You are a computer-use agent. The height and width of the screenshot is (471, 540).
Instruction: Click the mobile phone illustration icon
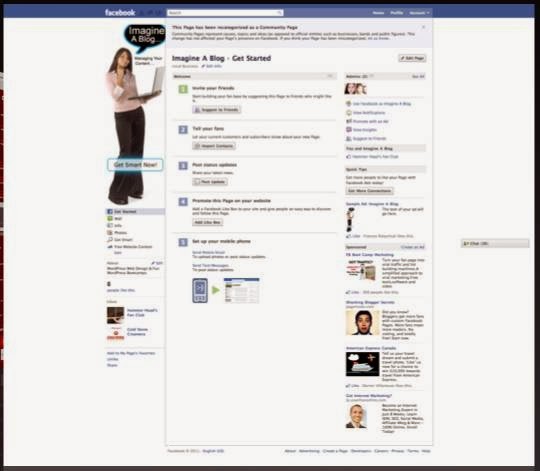[200, 291]
